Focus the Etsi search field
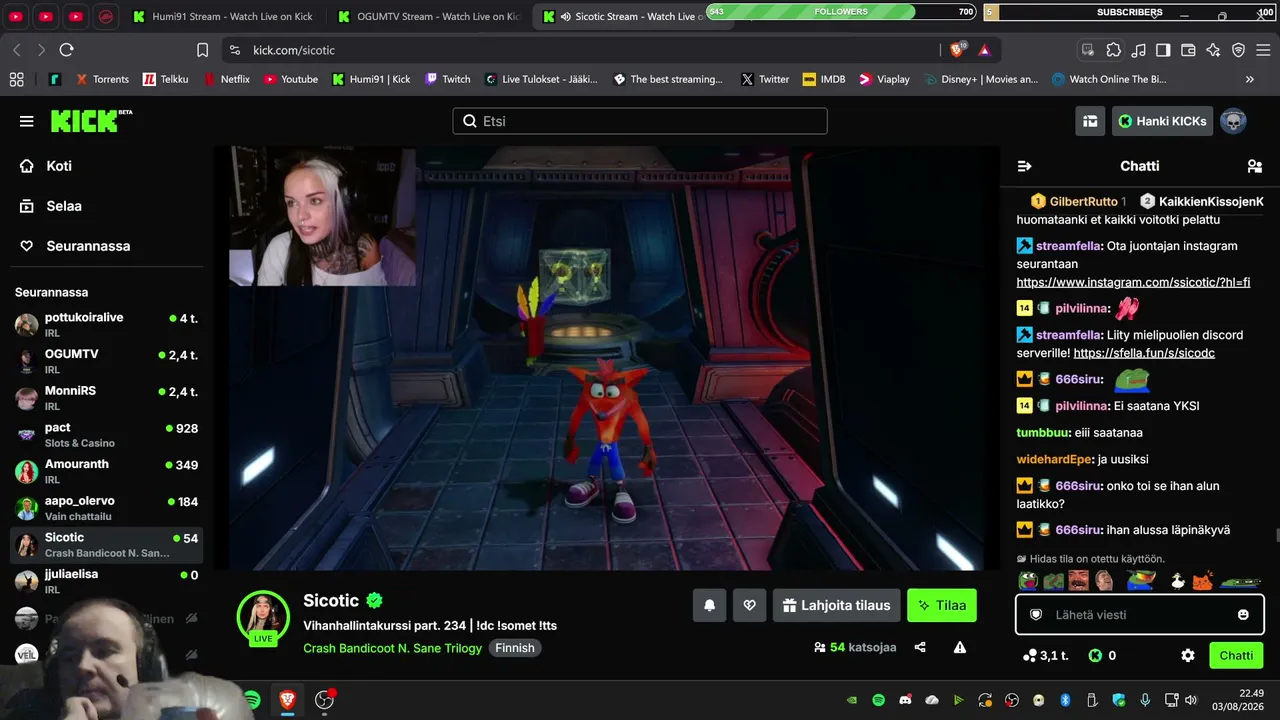The width and height of the screenshot is (1280, 720). [640, 121]
